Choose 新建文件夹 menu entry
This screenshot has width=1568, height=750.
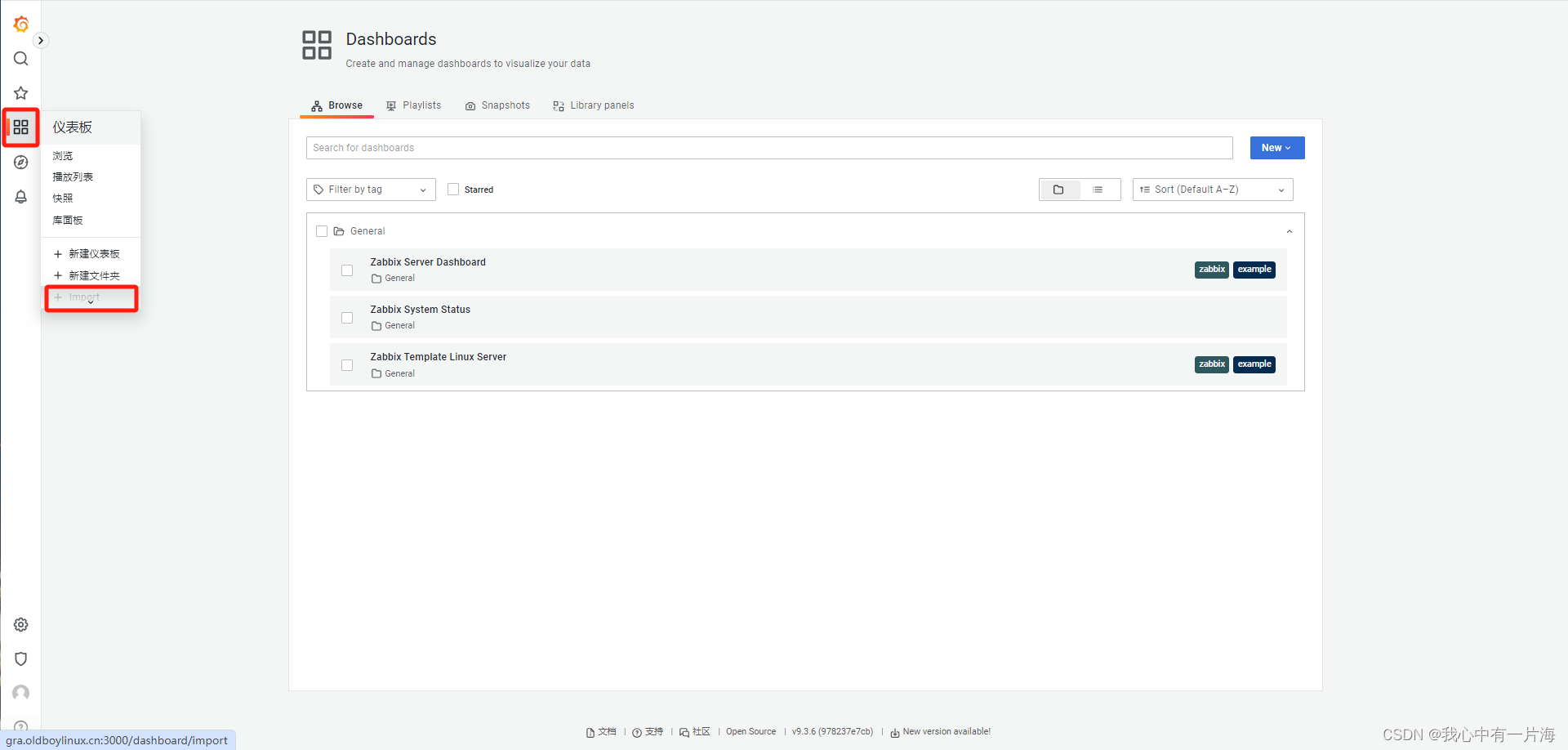tap(87, 275)
